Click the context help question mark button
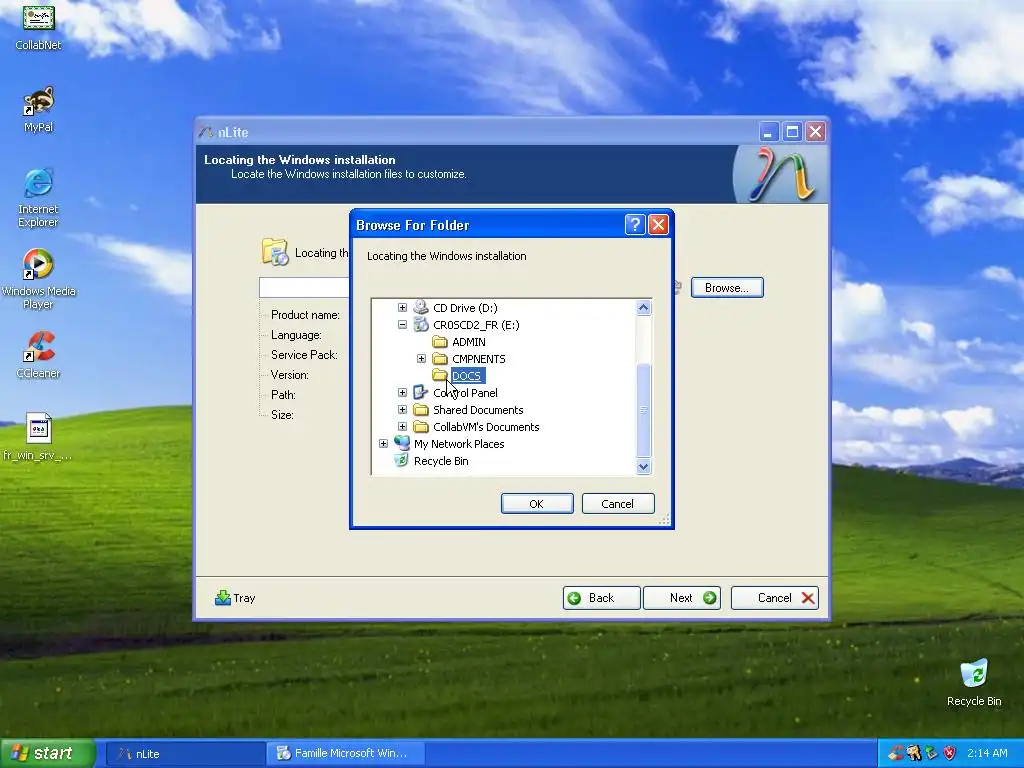Image resolution: width=1024 pixels, height=768 pixels. point(635,225)
